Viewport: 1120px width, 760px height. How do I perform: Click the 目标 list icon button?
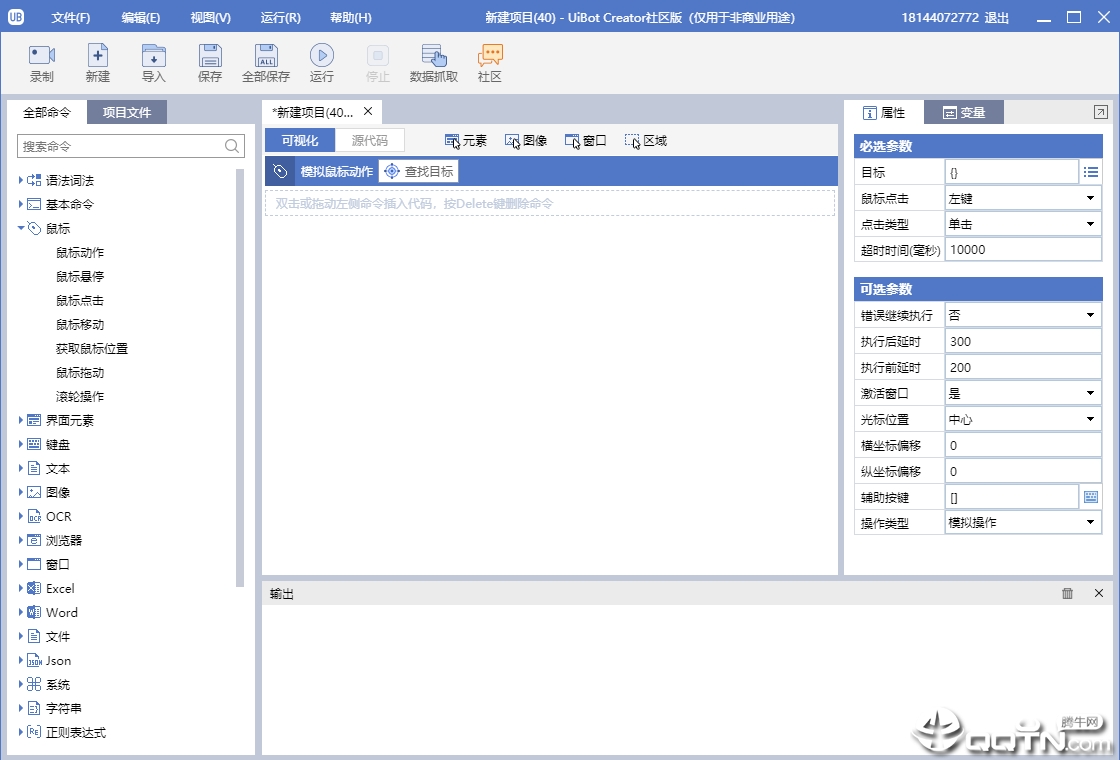pos(1091,171)
